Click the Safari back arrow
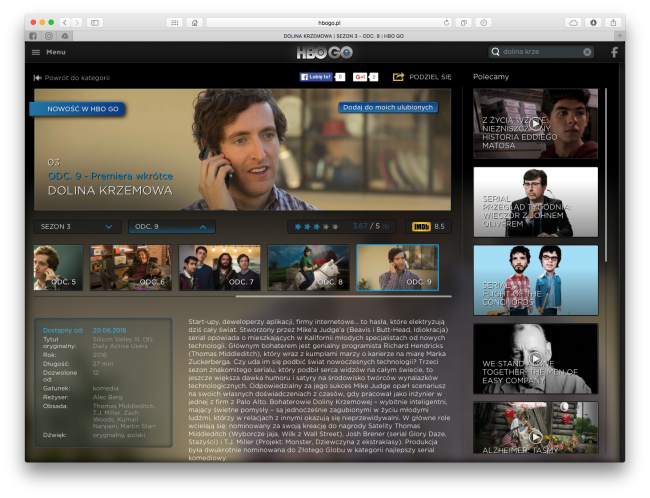Screen dimensions: 650x498 click(x=65, y=22)
